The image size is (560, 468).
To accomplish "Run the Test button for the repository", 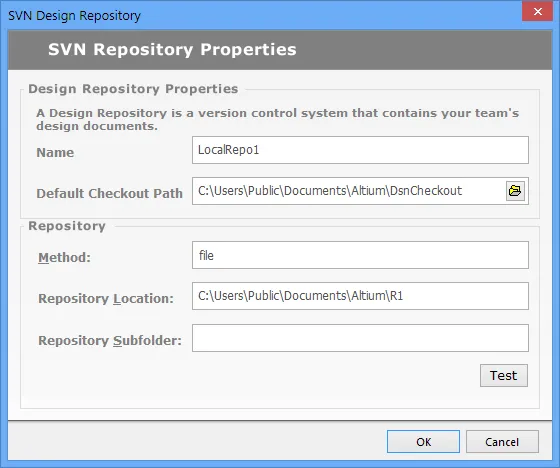I will 504,375.
